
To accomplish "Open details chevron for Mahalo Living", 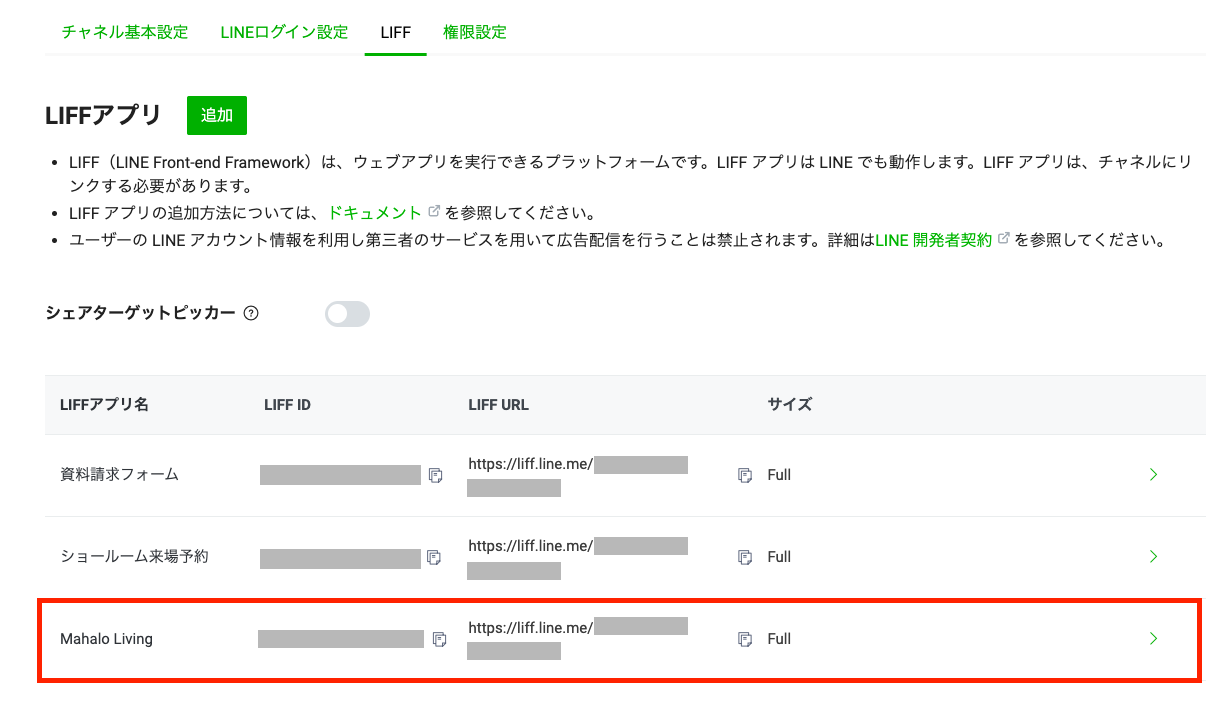I will (1153, 639).
